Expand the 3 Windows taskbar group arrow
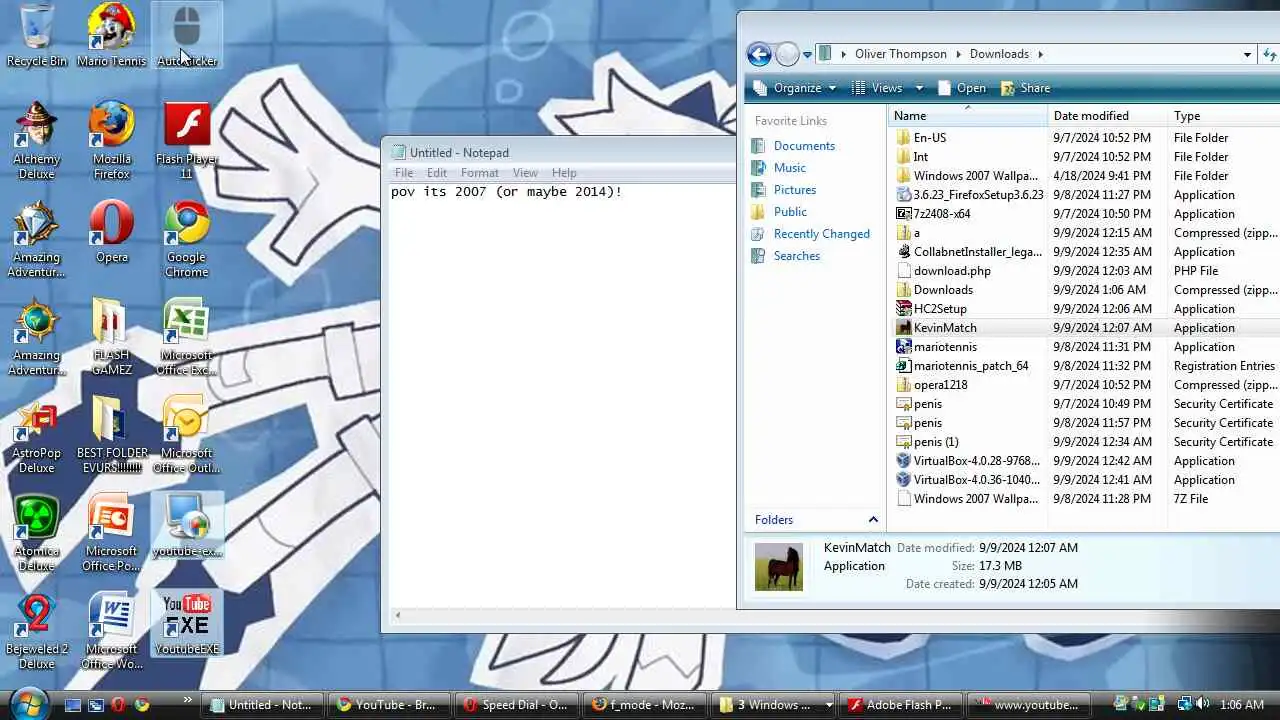This screenshot has height=720, width=1280. pyautogui.click(x=828, y=705)
